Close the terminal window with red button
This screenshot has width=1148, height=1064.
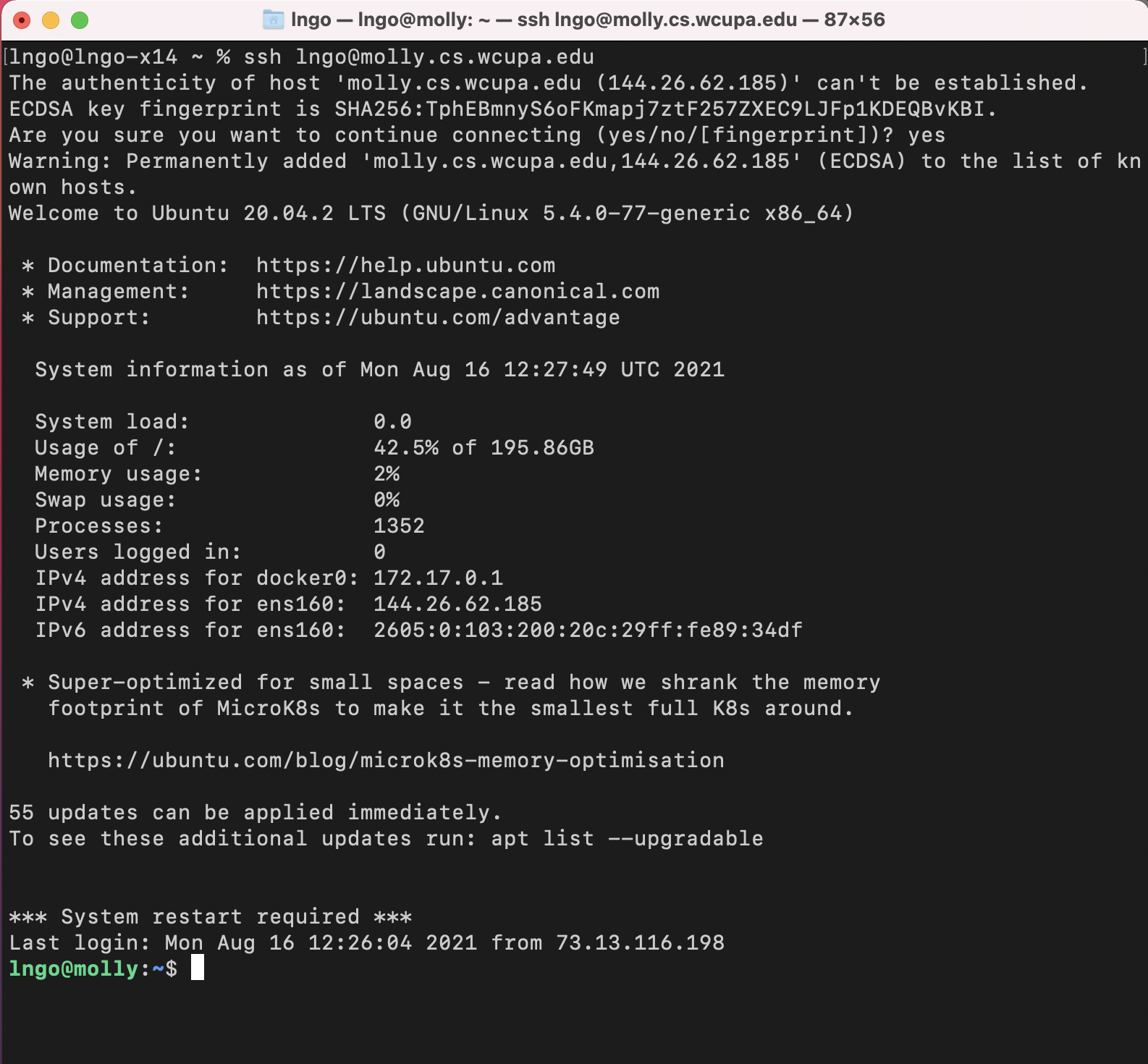point(22,20)
